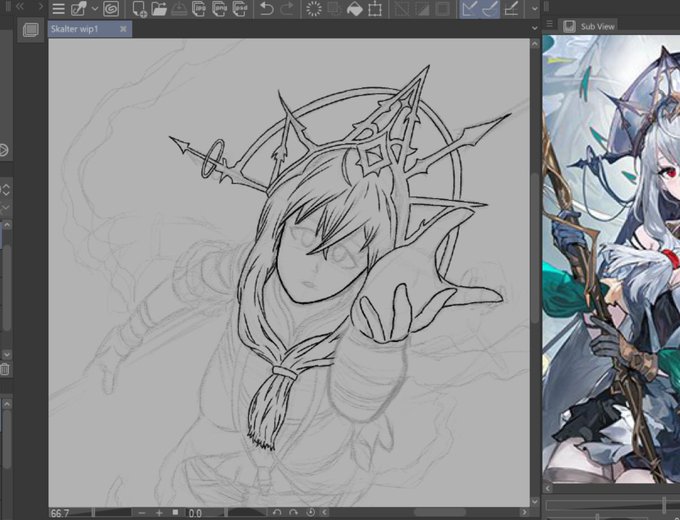Open a file with the folder icon

pyautogui.click(x=159, y=9)
